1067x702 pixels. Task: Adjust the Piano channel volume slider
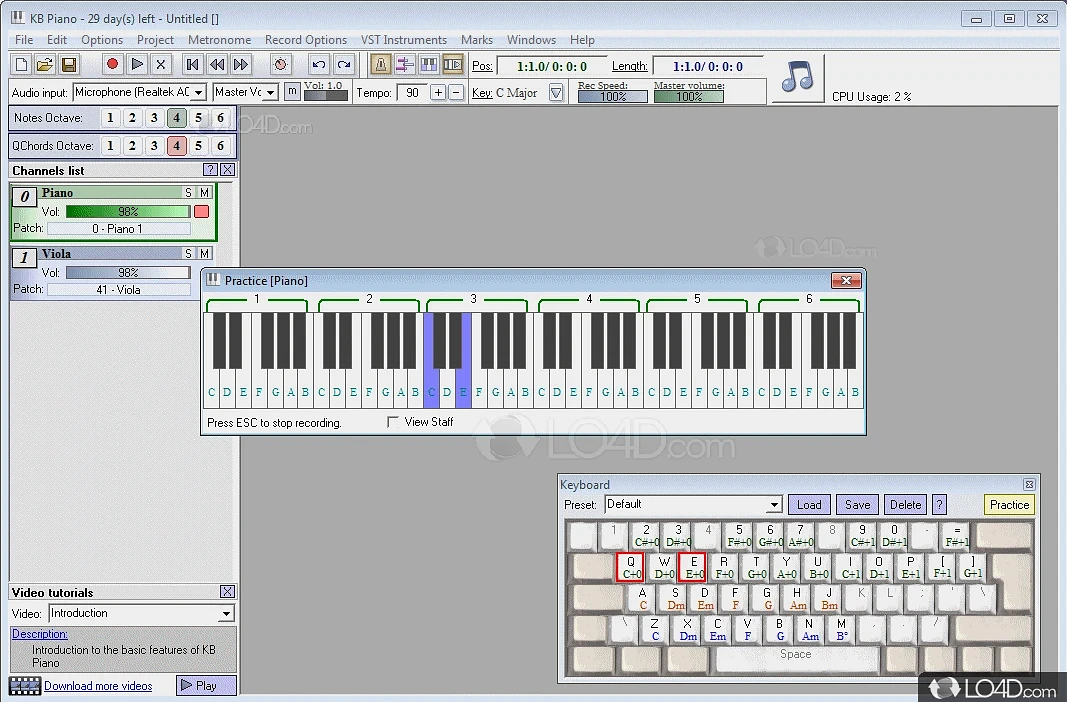point(127,212)
